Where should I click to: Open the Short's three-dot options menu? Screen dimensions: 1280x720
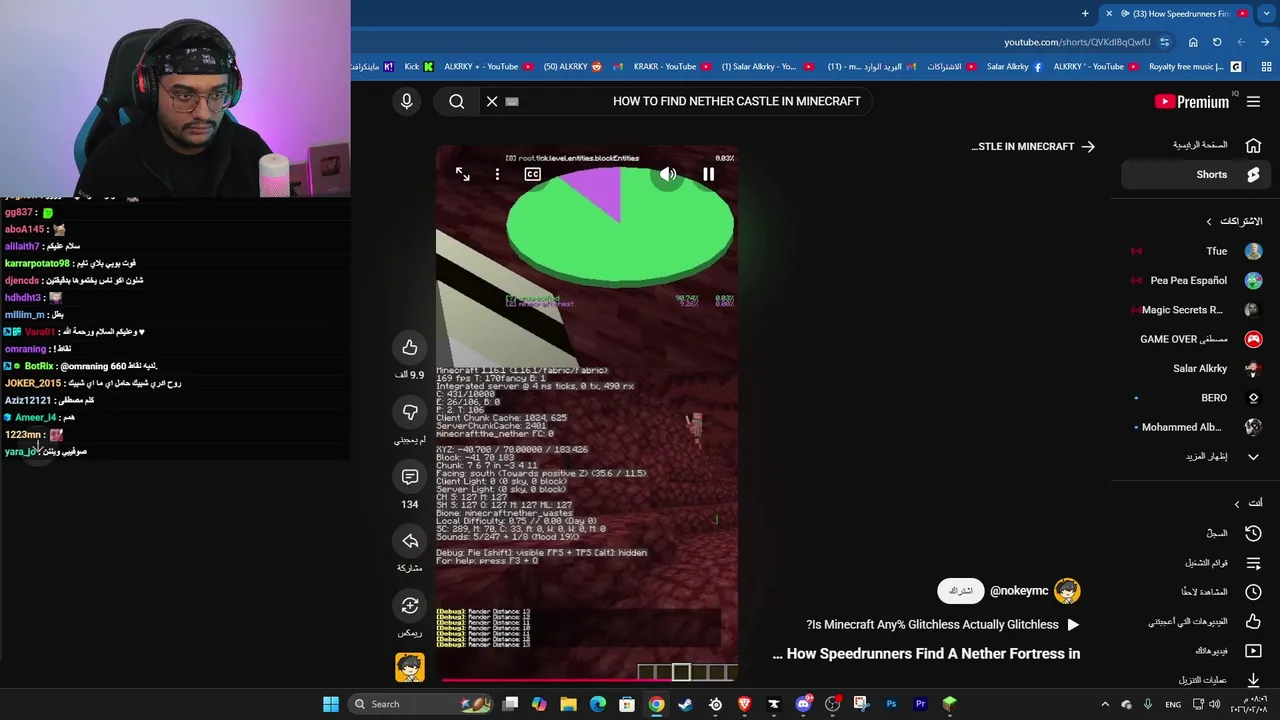coord(497,174)
